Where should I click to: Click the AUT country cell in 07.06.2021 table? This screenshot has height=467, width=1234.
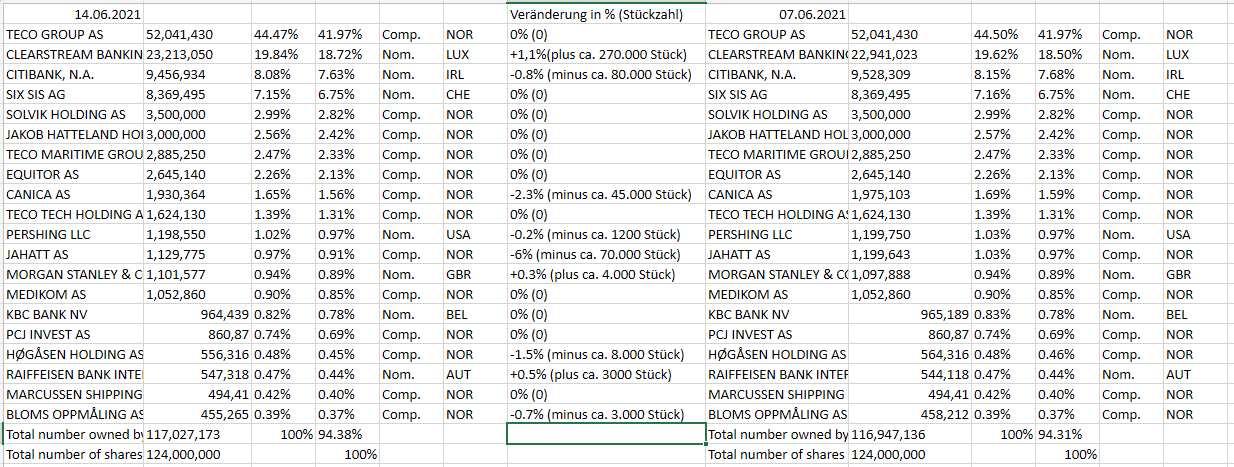(1195, 374)
